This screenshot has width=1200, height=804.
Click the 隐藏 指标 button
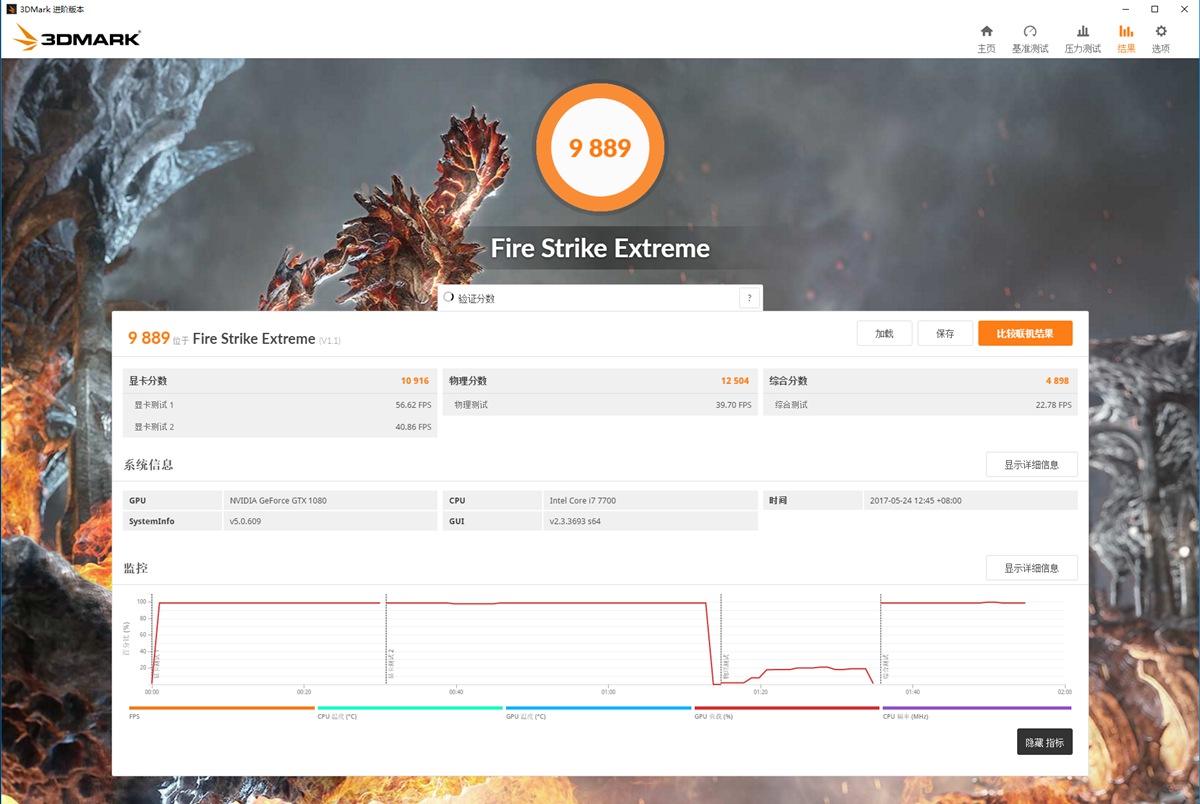coord(1045,742)
